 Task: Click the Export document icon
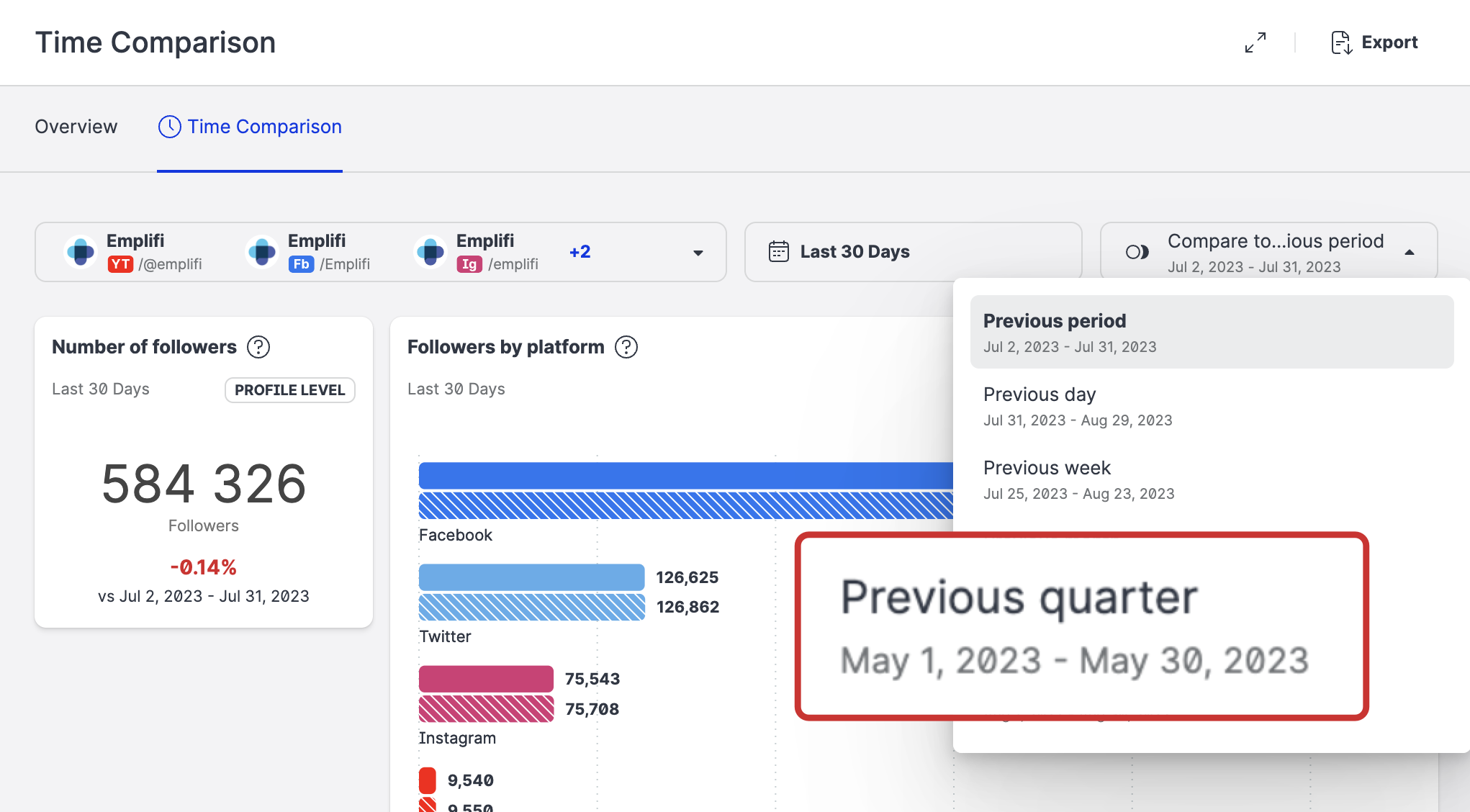[x=1340, y=42]
